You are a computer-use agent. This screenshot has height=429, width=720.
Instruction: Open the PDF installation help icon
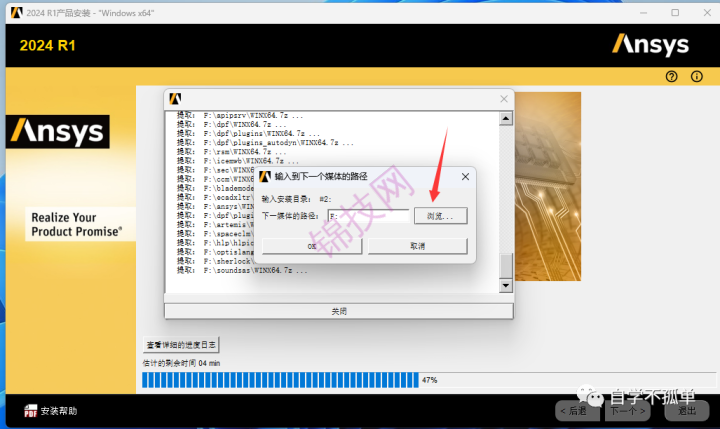pos(30,411)
